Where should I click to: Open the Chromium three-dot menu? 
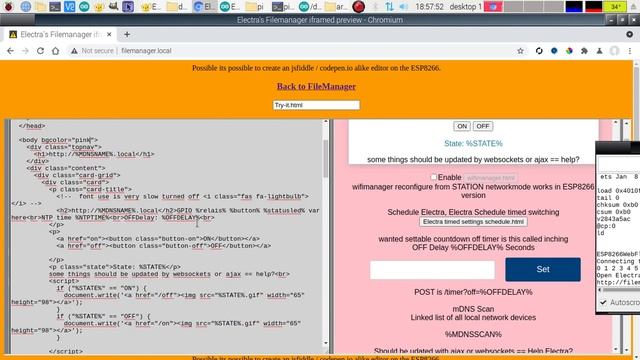click(x=630, y=51)
